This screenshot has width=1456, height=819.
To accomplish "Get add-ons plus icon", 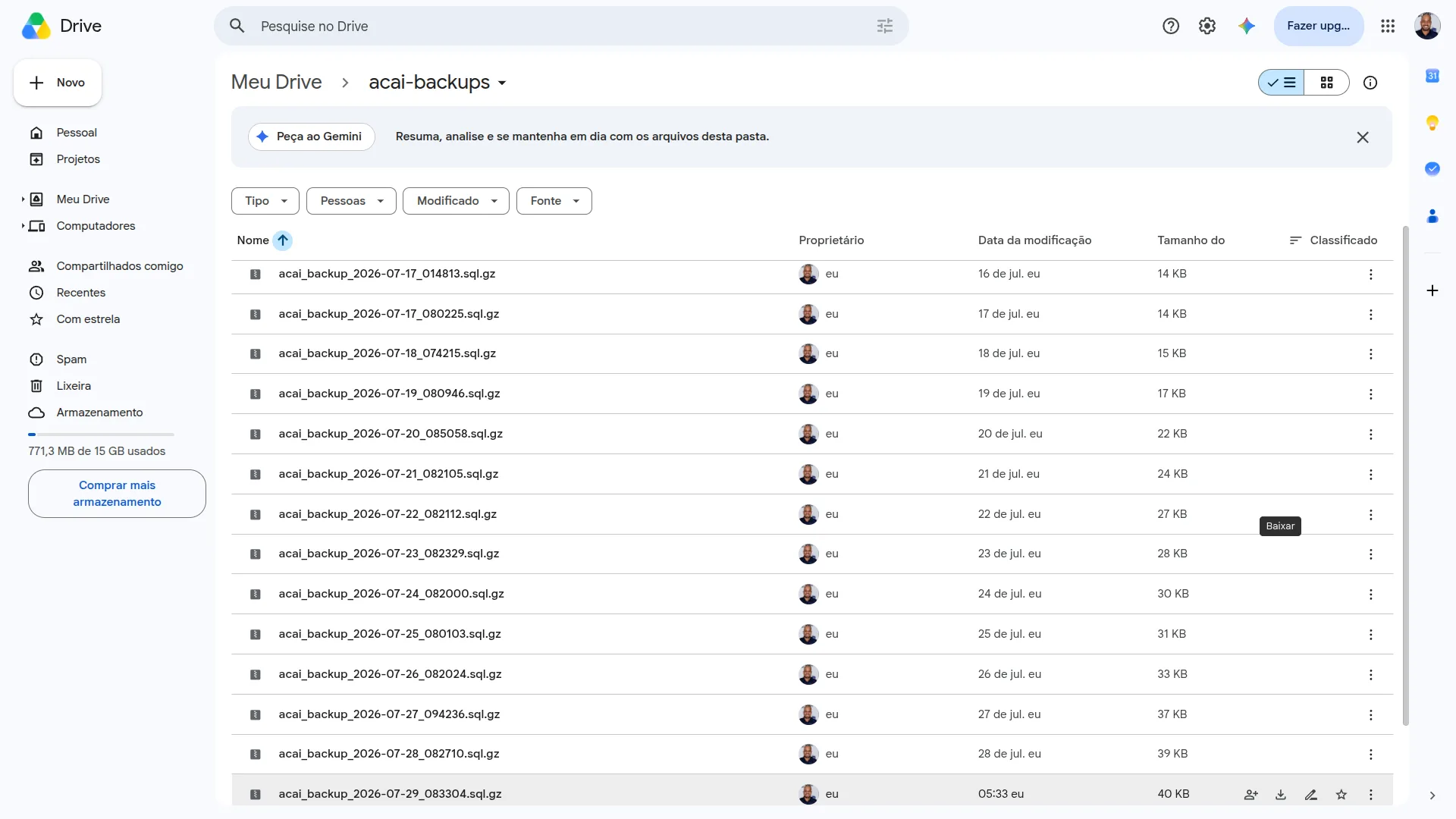I will point(1432,290).
